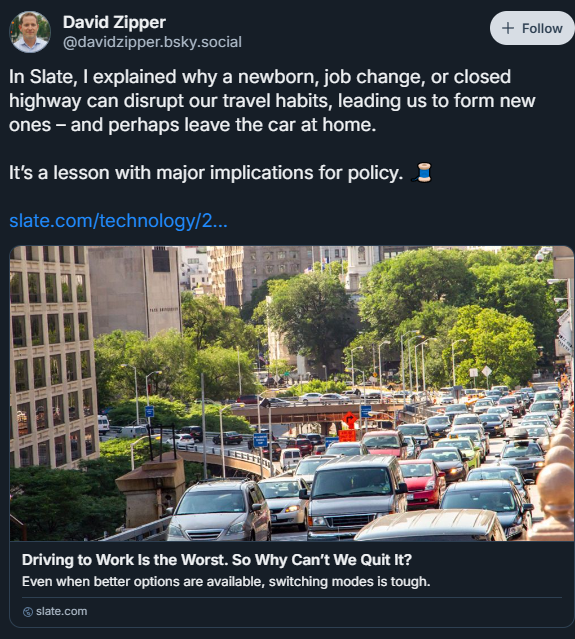This screenshot has width=575, height=639.
Task: Click the dark van in photo center
Action: (x=354, y=495)
